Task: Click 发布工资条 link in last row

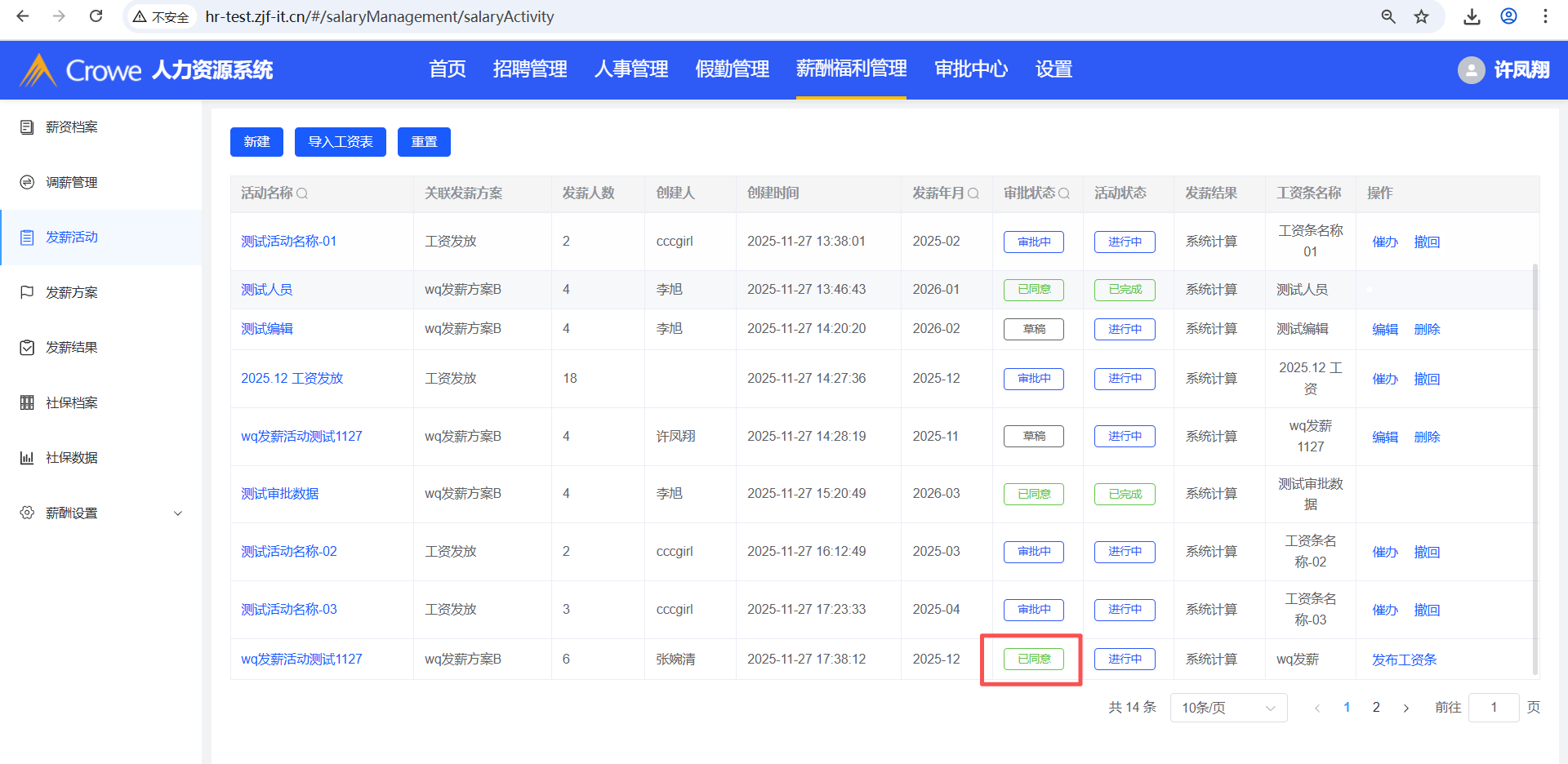Action: (x=1404, y=660)
